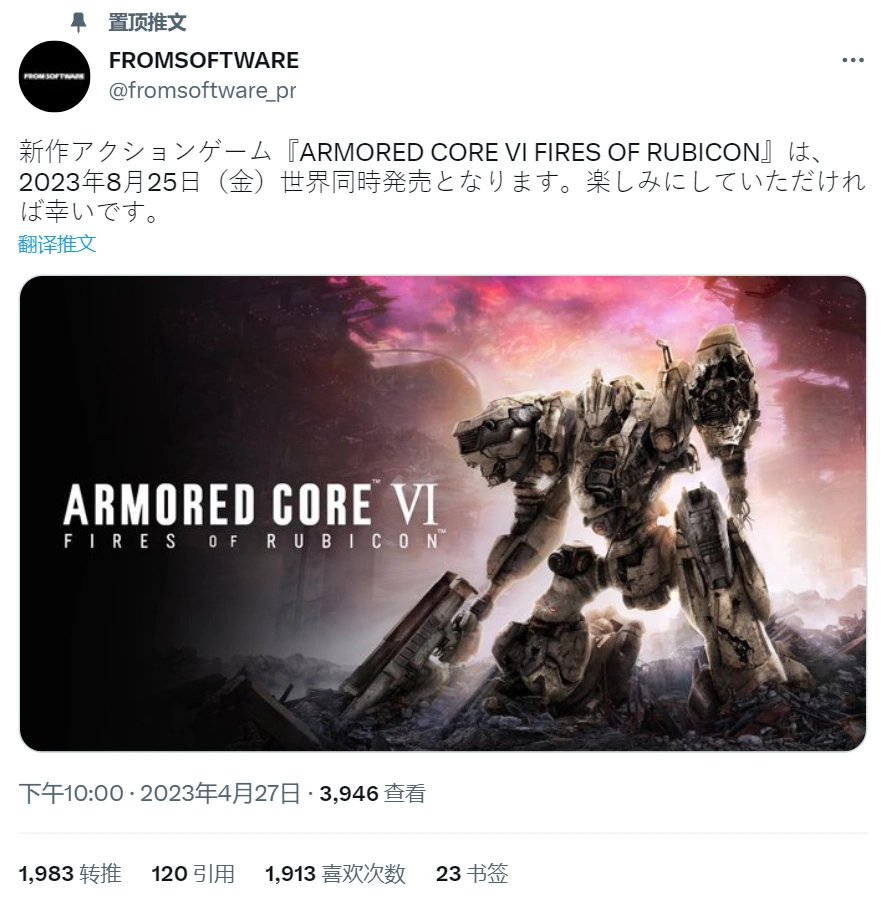Click the mech robot in the image
The height and width of the screenshot is (908, 883).
pos(608,510)
